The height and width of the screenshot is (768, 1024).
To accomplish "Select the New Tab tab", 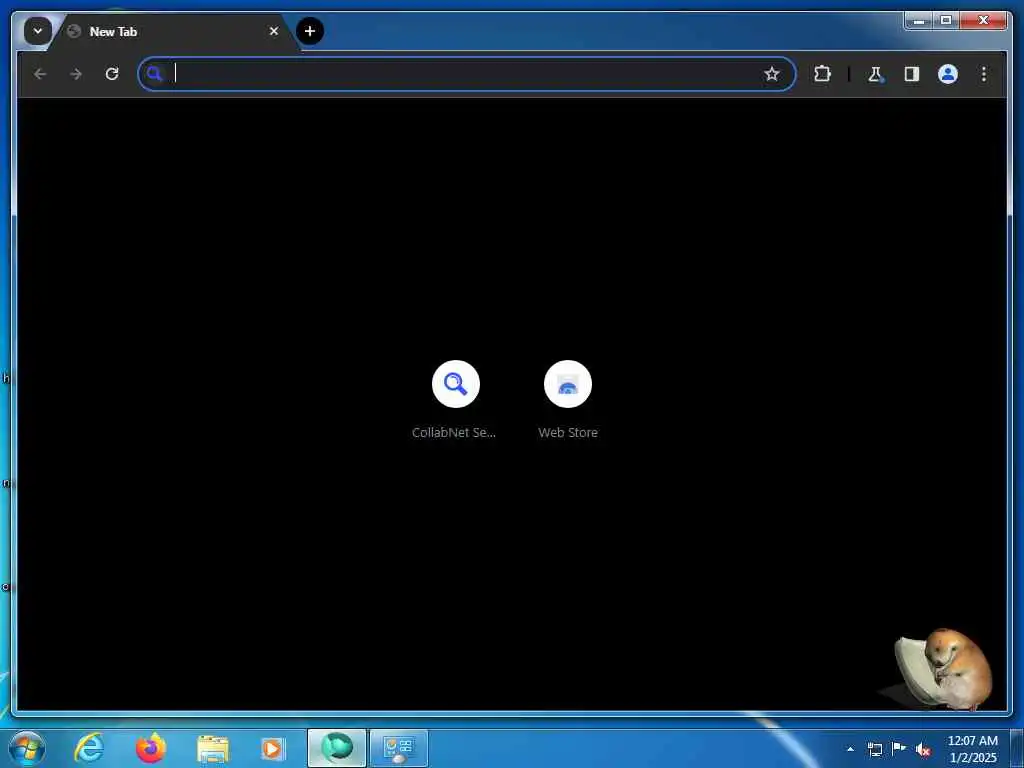I will 173,31.
